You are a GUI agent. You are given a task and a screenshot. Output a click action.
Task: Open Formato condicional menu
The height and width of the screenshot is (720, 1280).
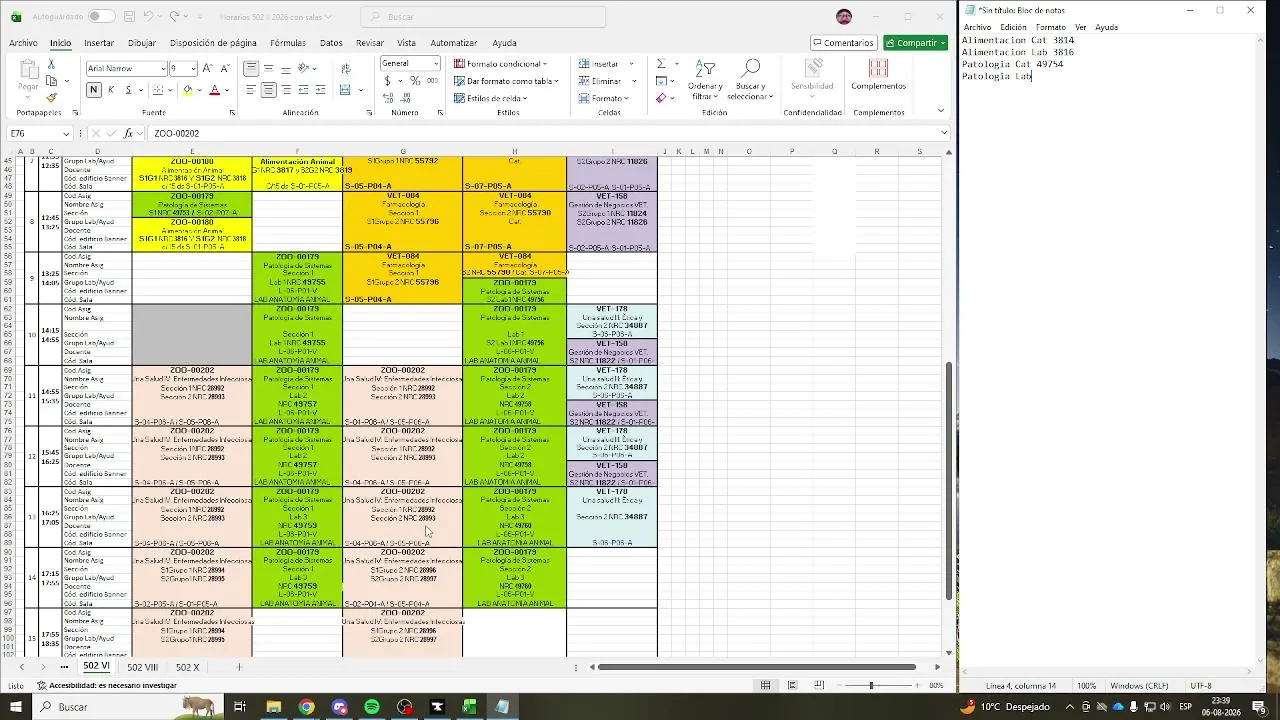point(500,64)
